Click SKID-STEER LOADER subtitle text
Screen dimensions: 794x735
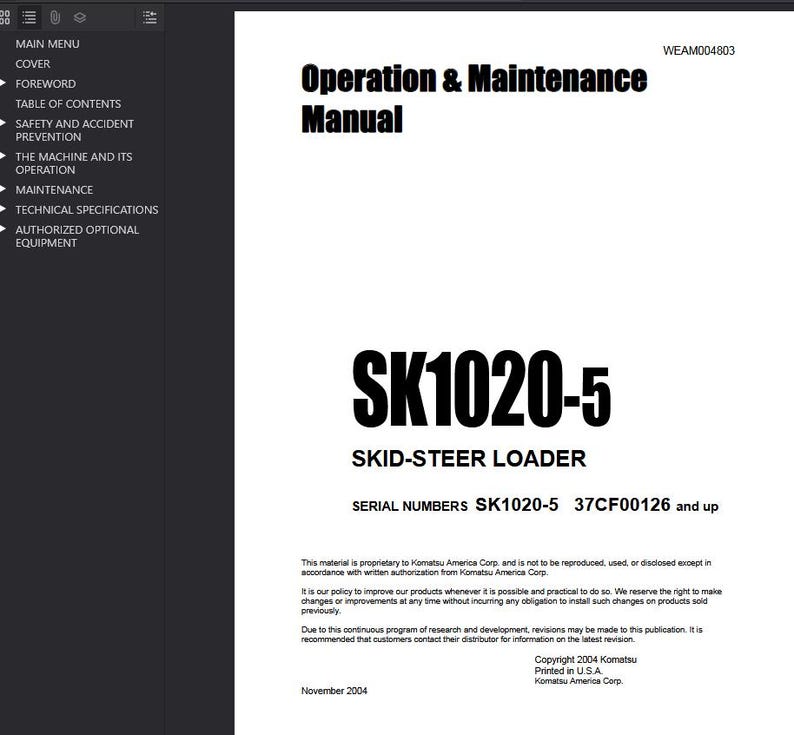pyautogui.click(x=469, y=458)
